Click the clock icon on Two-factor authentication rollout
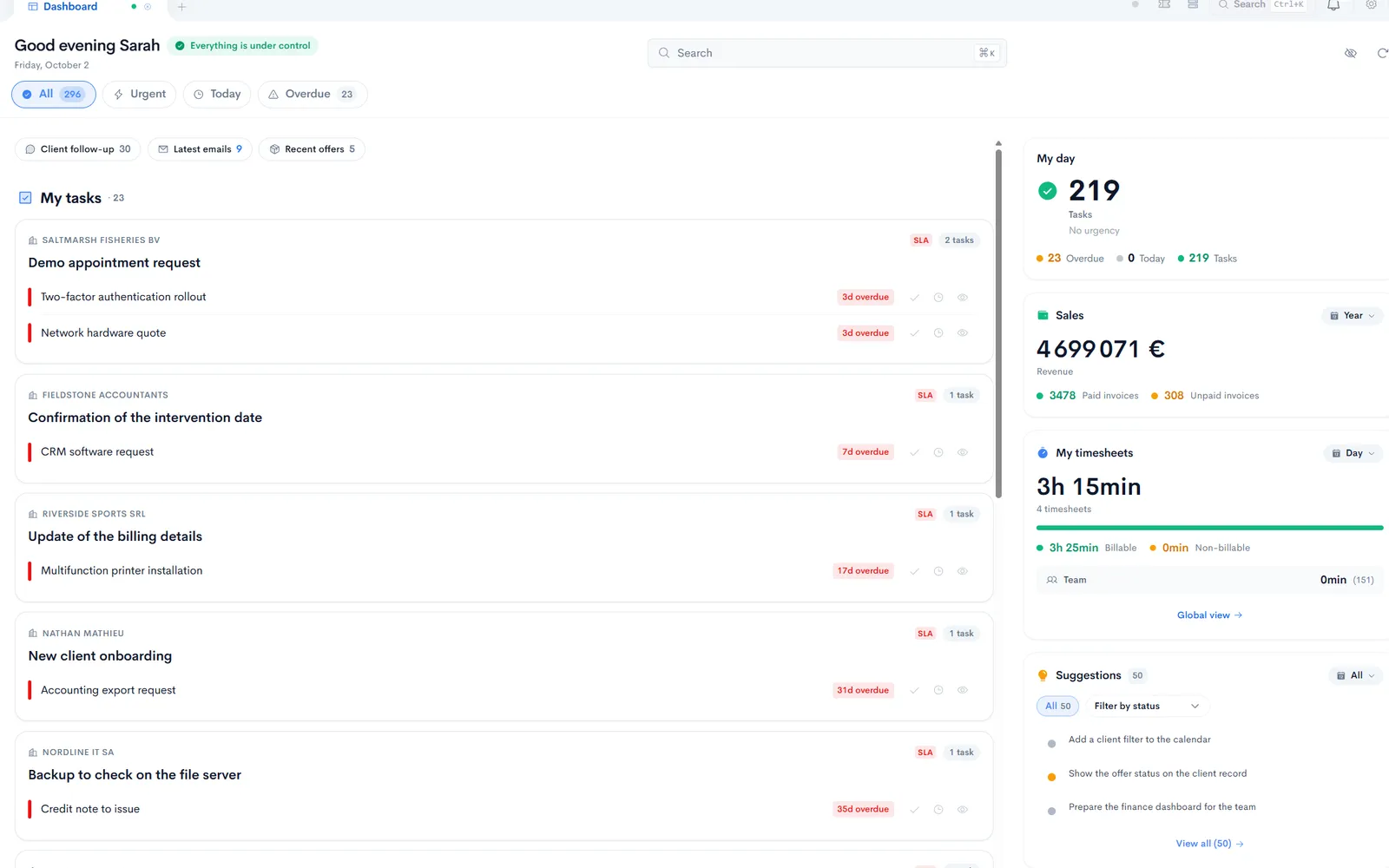 point(938,297)
